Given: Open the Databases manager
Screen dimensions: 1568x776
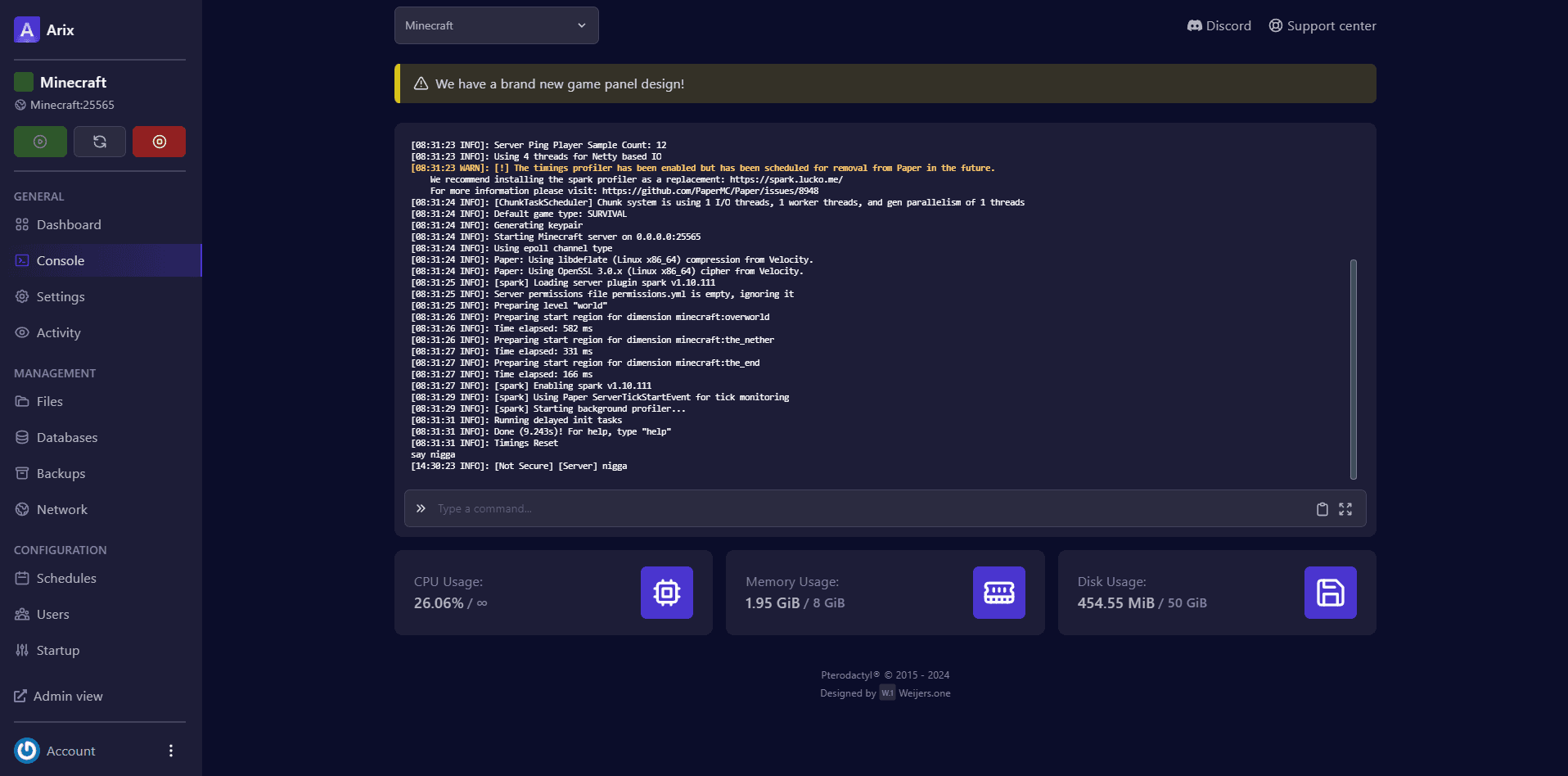Looking at the screenshot, I should (x=66, y=437).
